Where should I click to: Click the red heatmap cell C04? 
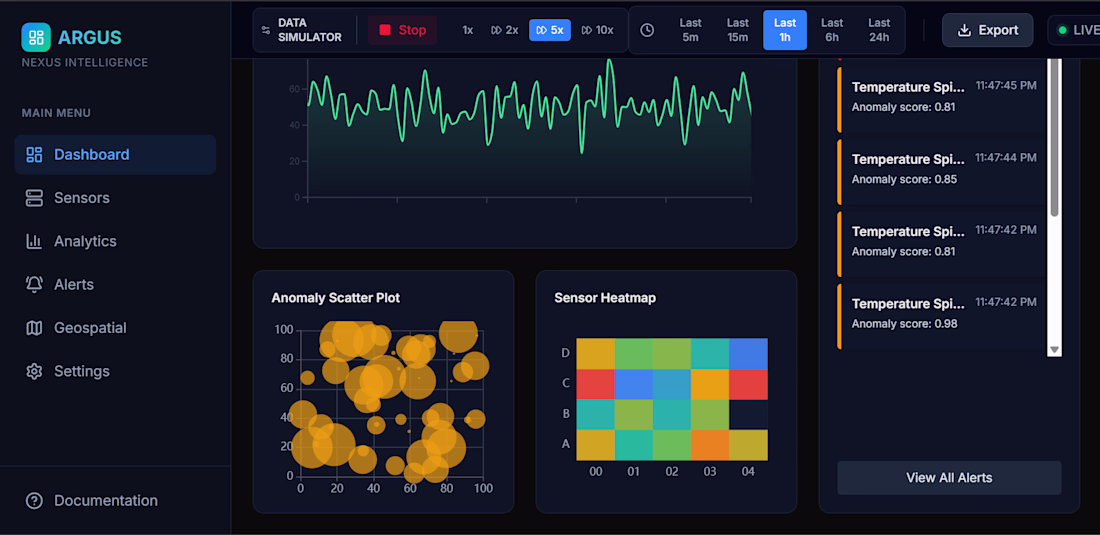point(749,384)
